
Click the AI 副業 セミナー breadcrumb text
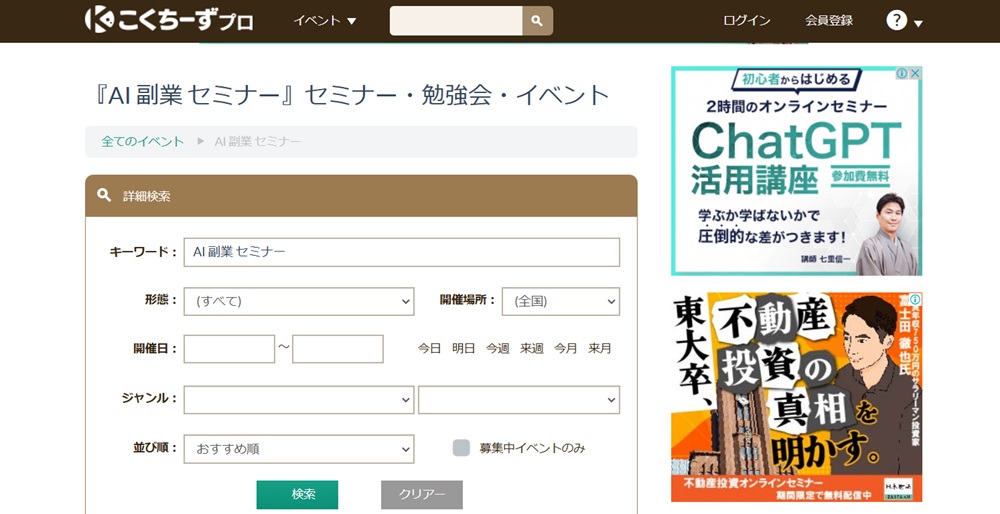[x=258, y=142]
